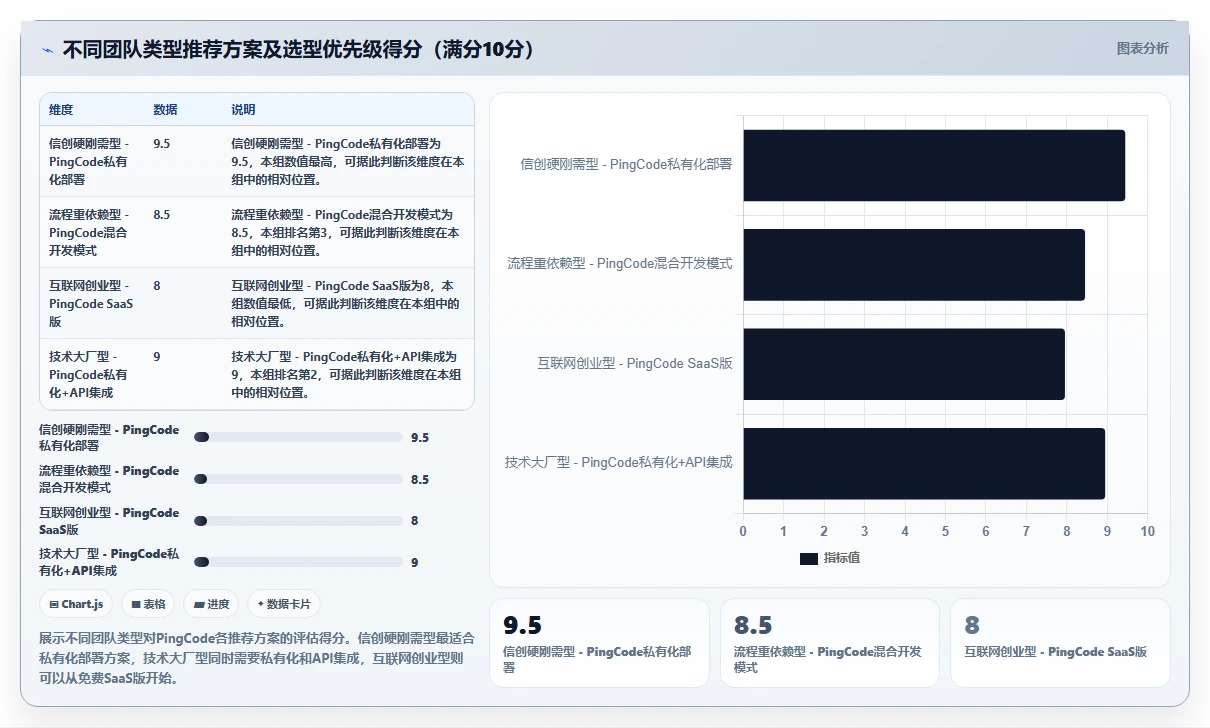
Task: Click the 图表分析 label in the header
Action: [1142, 48]
